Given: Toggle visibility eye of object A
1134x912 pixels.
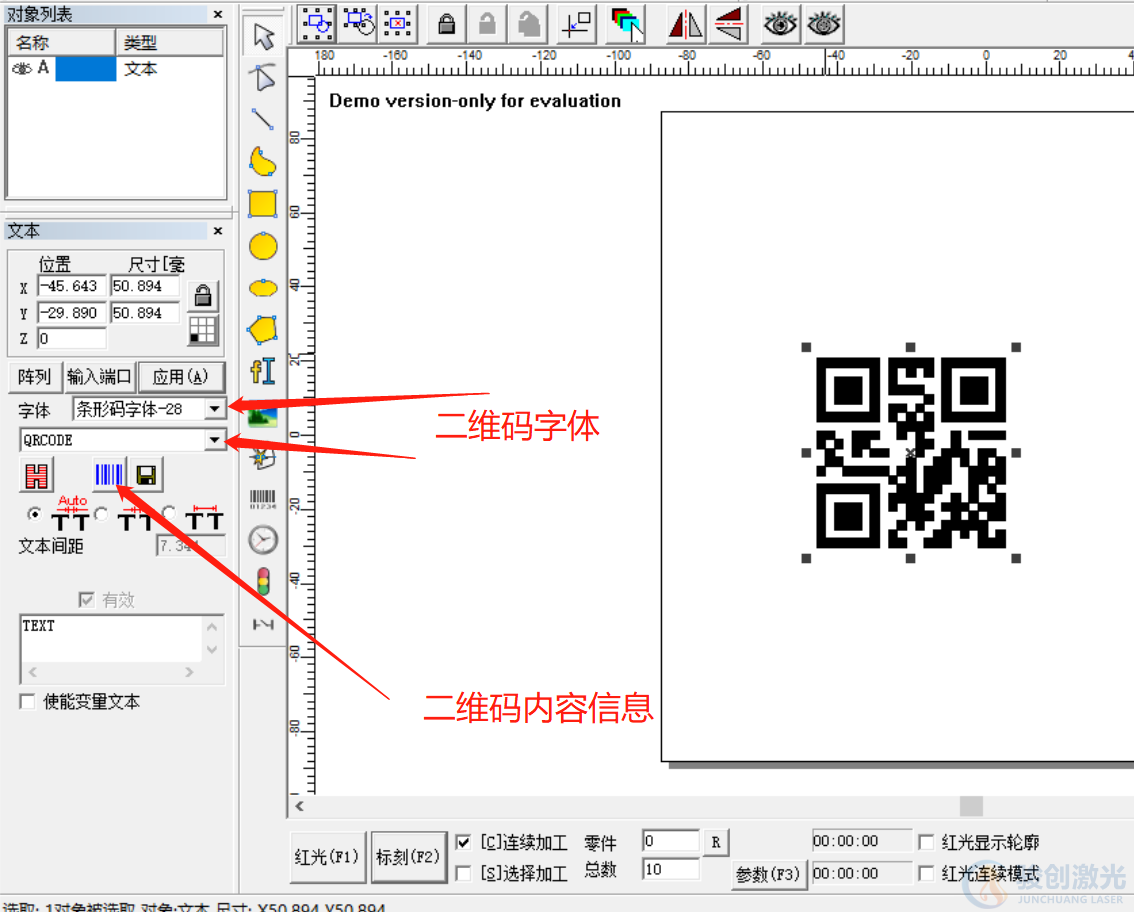Looking at the screenshot, I should click(x=22, y=69).
